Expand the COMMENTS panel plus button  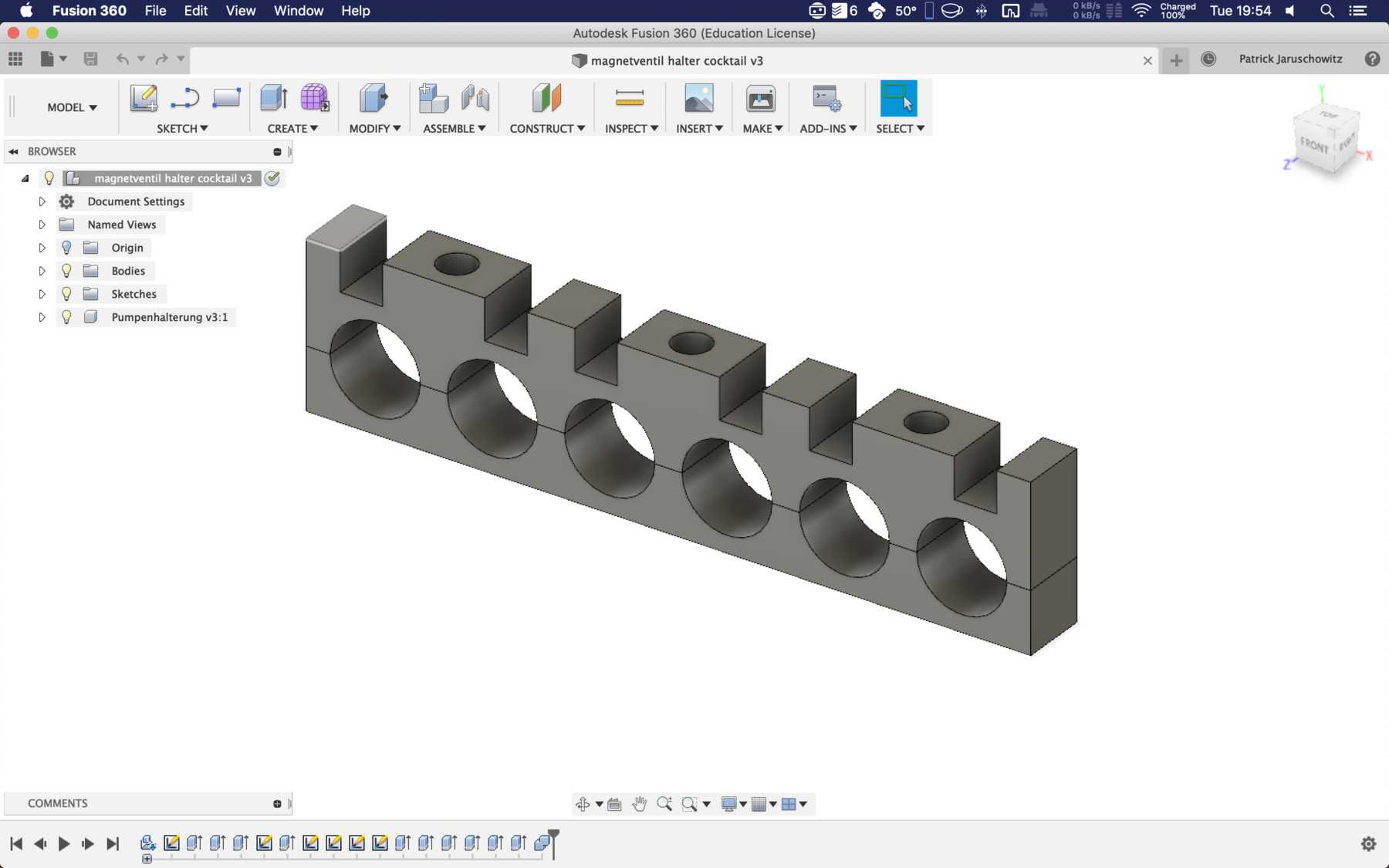tap(277, 804)
